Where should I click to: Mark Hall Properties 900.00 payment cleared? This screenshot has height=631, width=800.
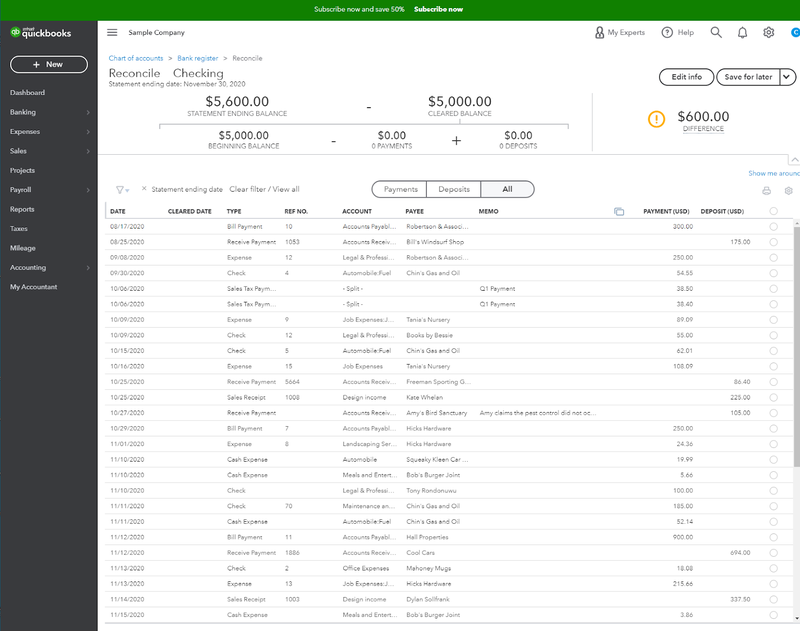coord(773,537)
